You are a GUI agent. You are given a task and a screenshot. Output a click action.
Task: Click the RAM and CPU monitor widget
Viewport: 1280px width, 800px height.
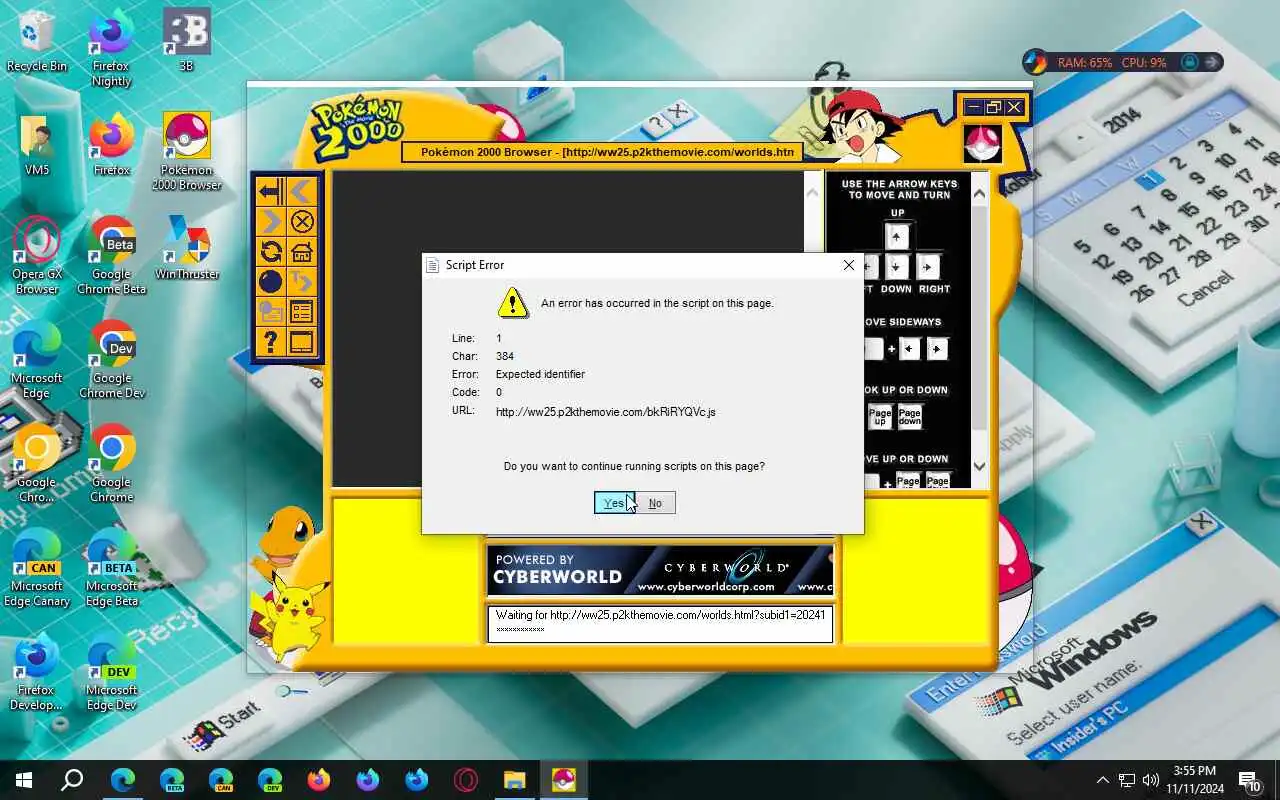point(1122,62)
